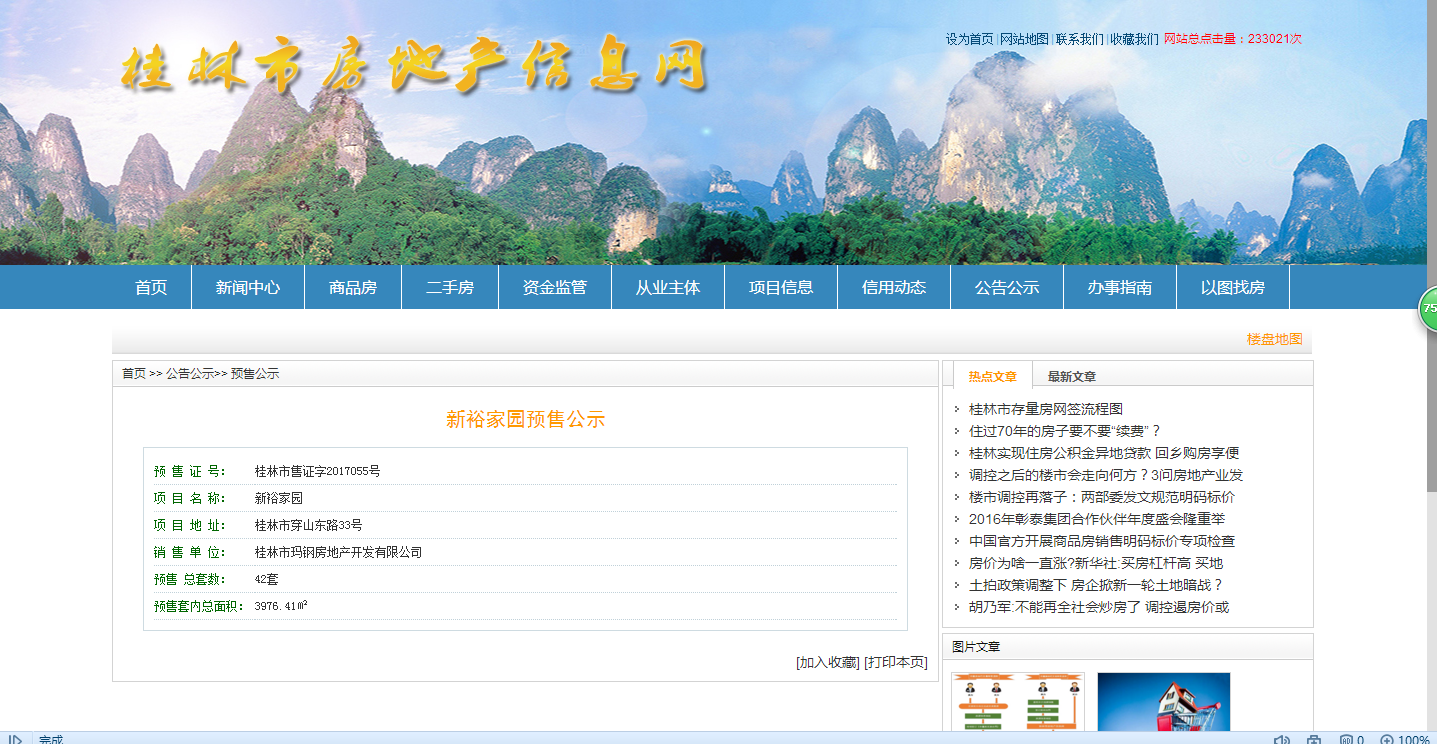This screenshot has width=1437, height=744.
Task: Select the 热点文章 tab
Action: pos(992,377)
